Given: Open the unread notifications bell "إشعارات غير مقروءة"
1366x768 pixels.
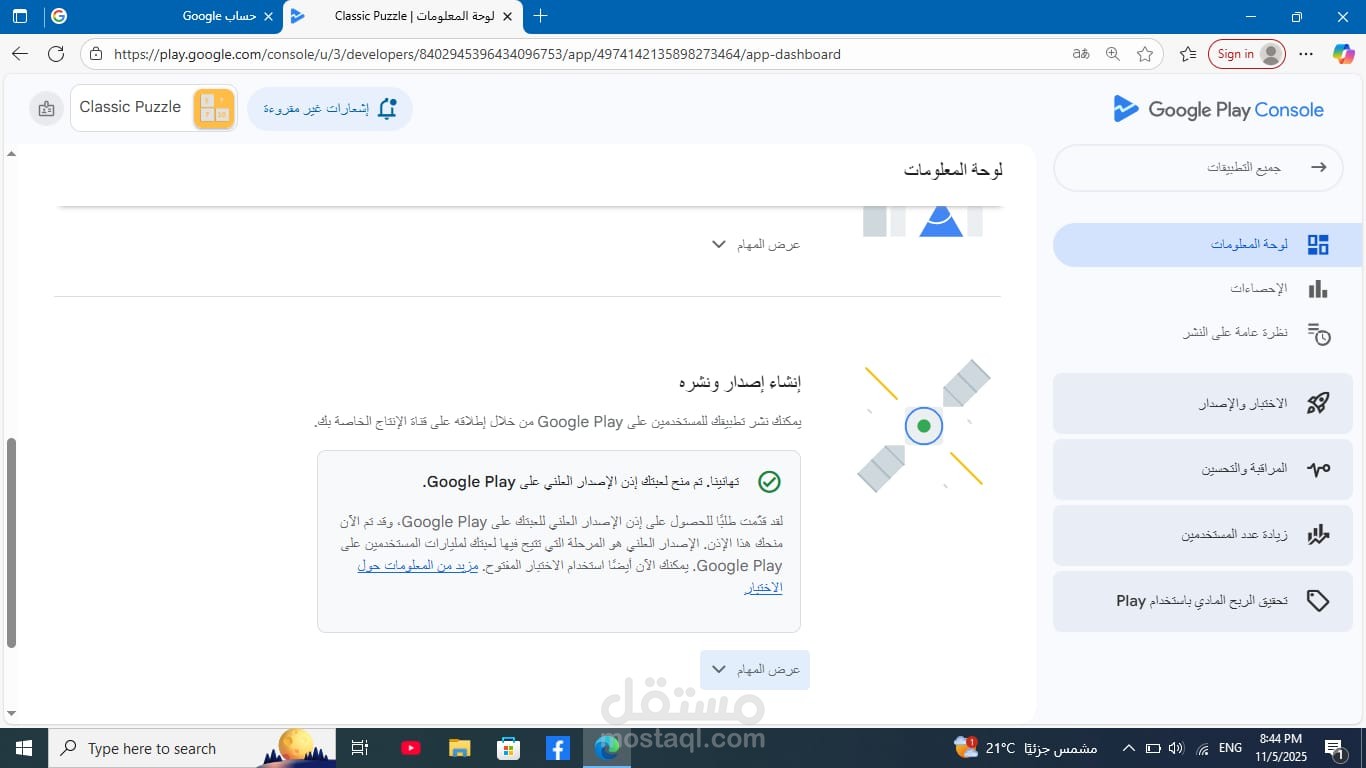Looking at the screenshot, I should pyautogui.click(x=330, y=108).
